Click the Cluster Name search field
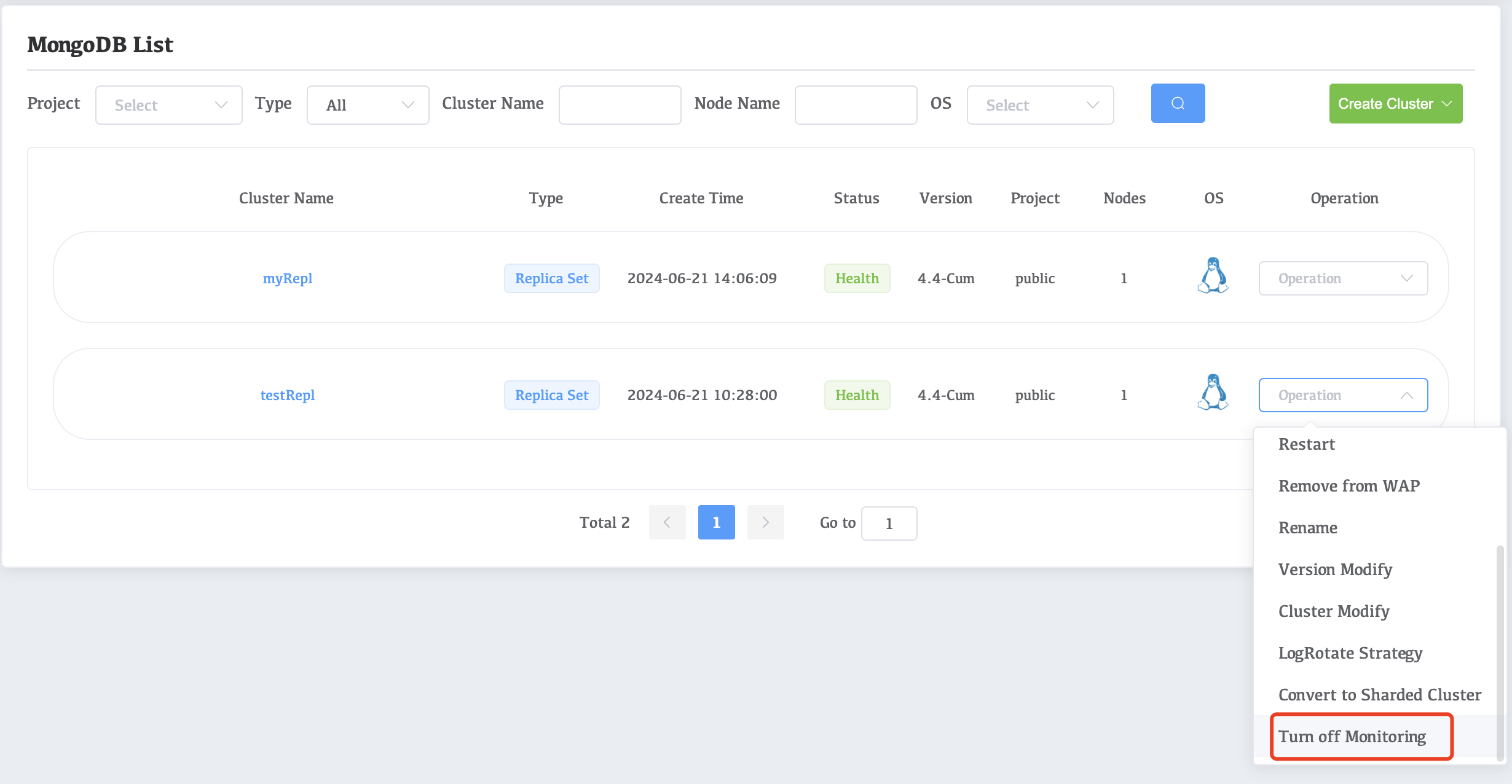Screen dimensions: 1512x784 620,105
